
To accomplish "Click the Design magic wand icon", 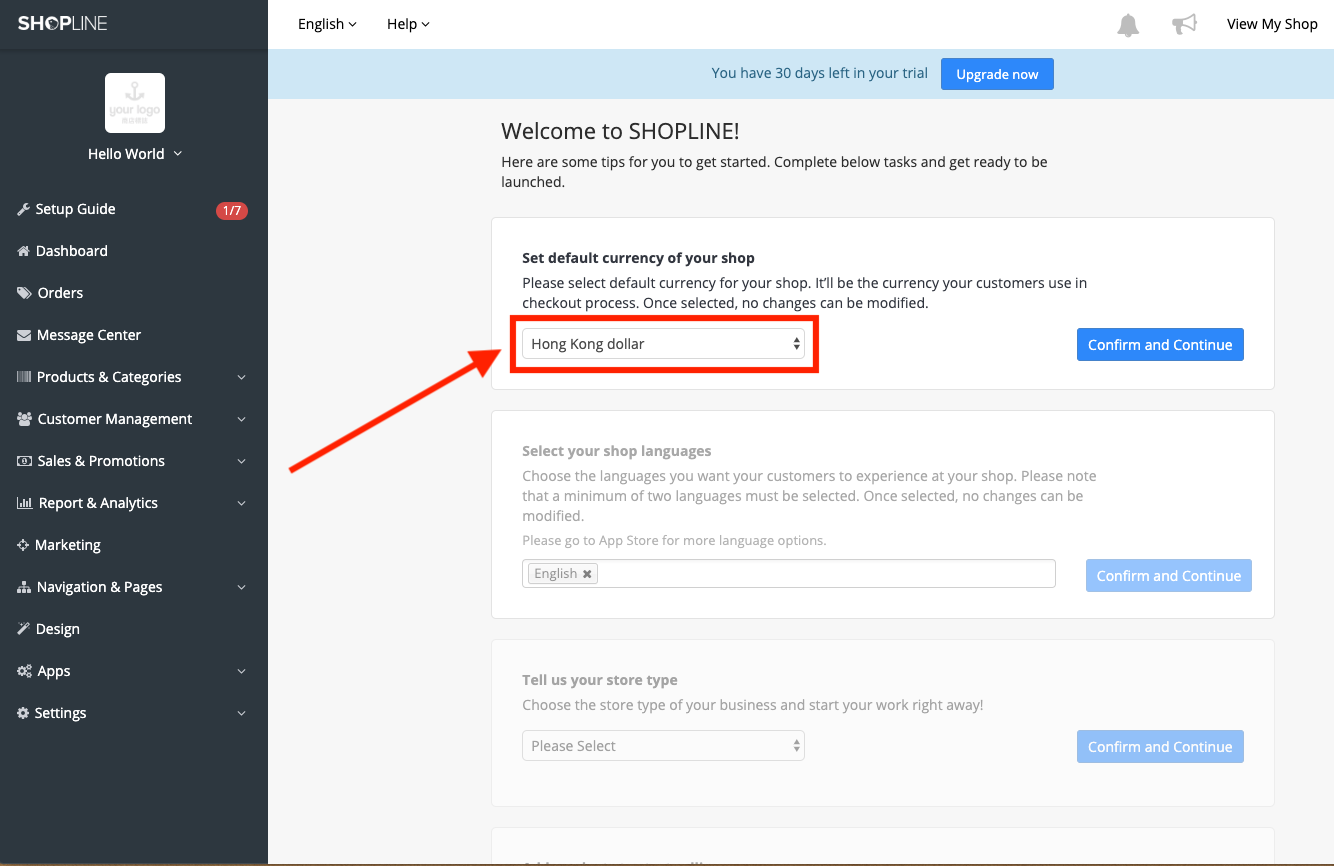I will point(24,629).
